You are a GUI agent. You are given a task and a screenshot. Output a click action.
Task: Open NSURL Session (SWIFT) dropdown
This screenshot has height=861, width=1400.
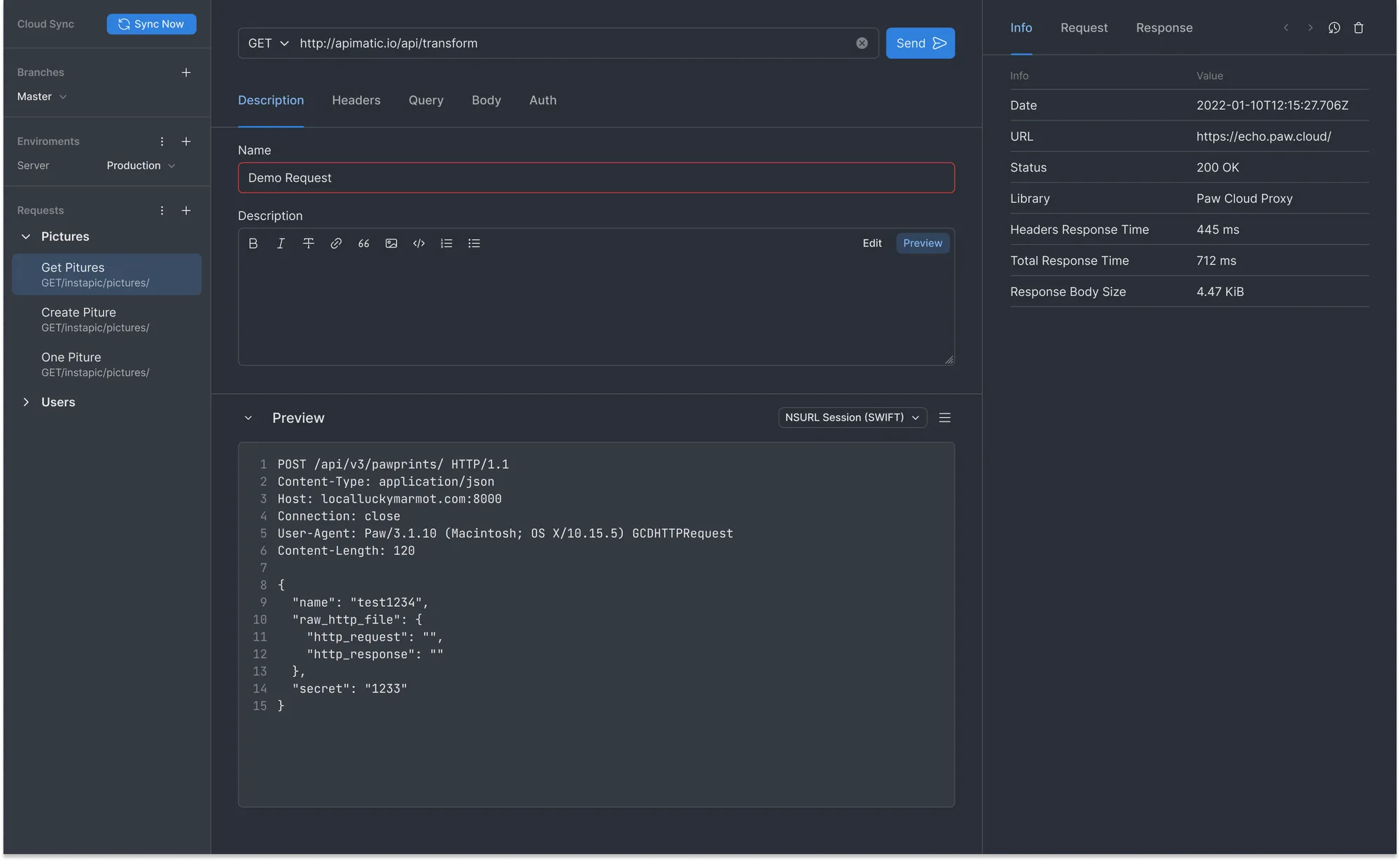(853, 417)
